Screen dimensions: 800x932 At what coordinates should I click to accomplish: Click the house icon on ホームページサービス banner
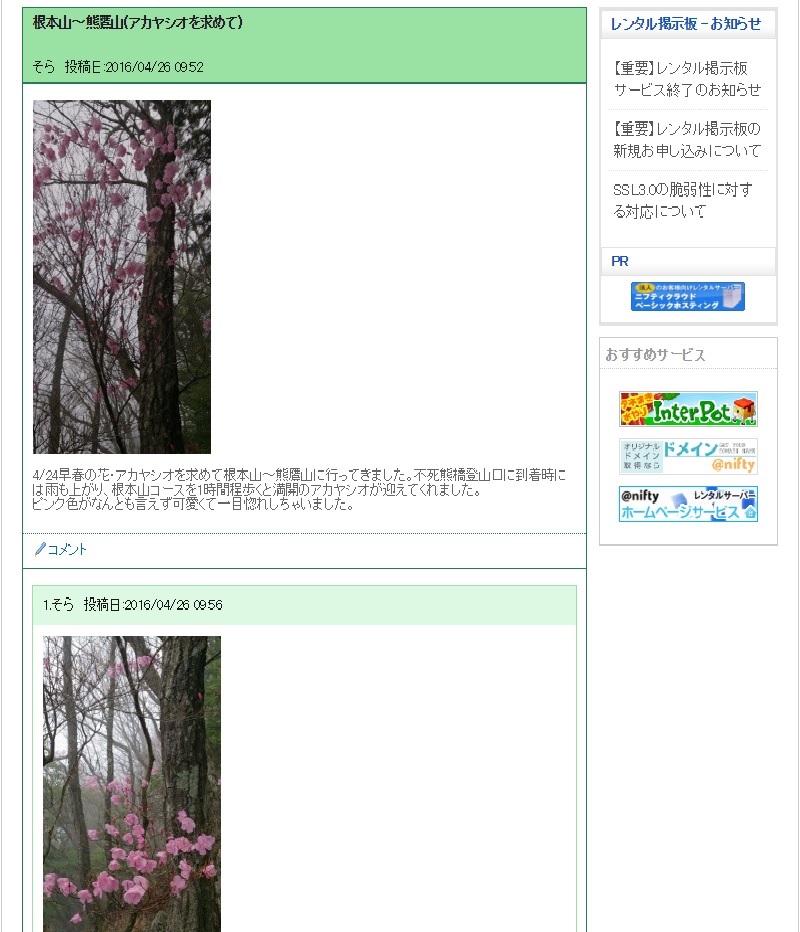point(750,512)
